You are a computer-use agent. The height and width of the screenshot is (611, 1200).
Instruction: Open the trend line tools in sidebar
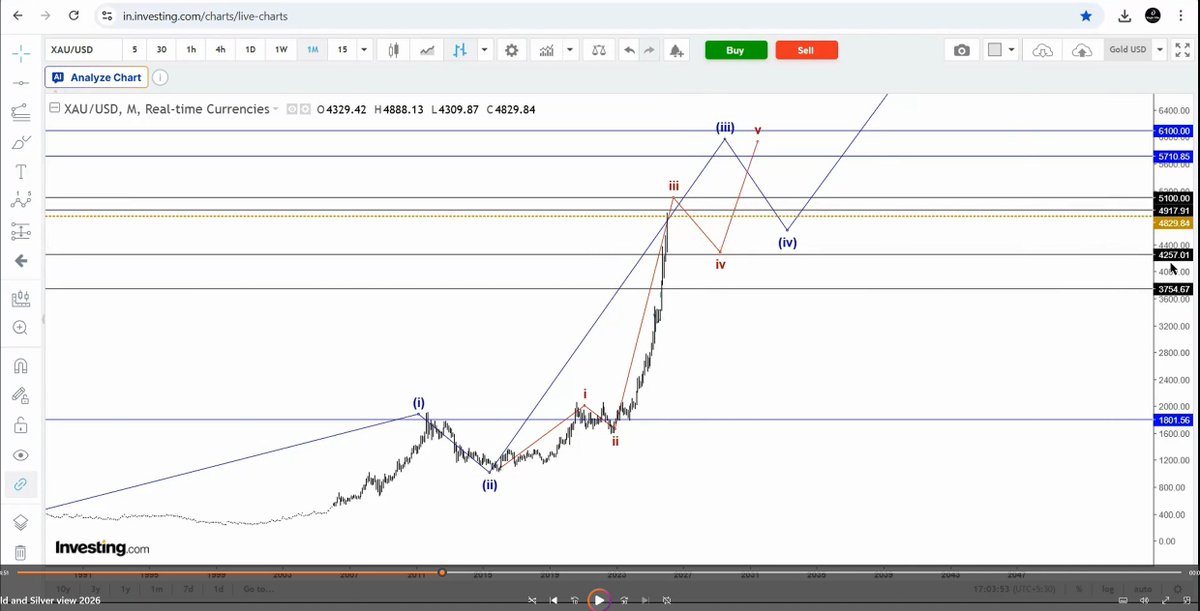[20, 112]
